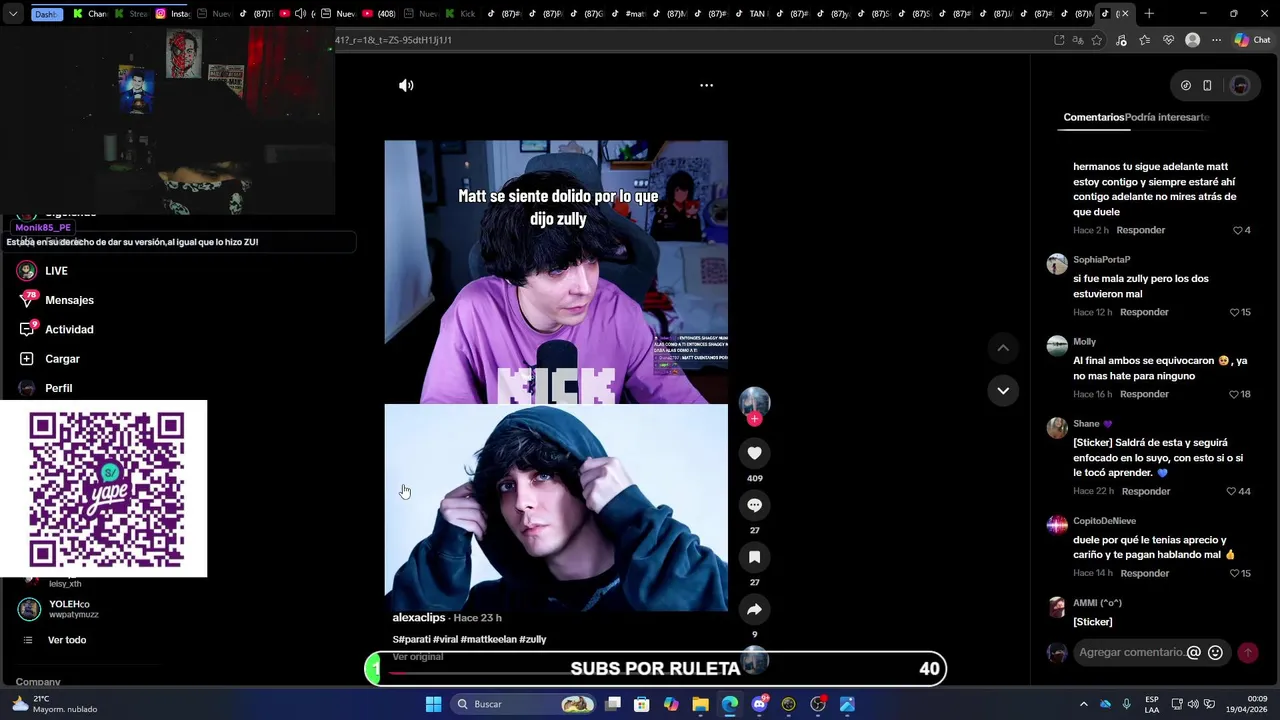Open the LIVE section in the sidebar
The height and width of the screenshot is (720, 1280).
pos(56,271)
